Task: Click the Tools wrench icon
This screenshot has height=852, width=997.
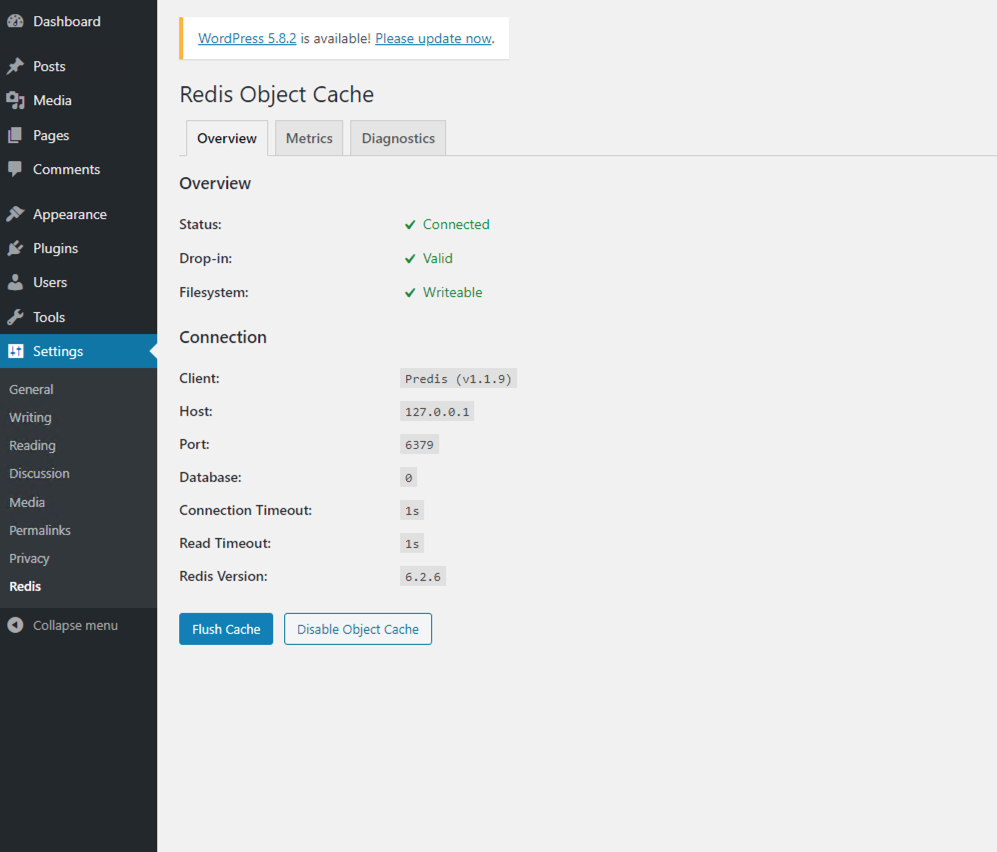Action: click(x=15, y=317)
